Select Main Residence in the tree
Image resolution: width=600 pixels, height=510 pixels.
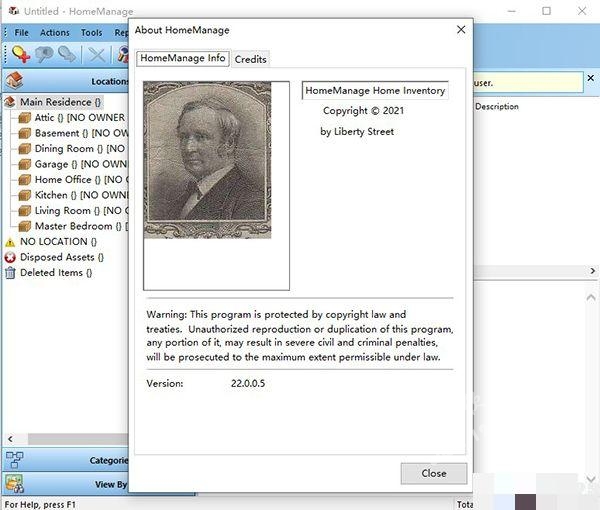click(60, 102)
